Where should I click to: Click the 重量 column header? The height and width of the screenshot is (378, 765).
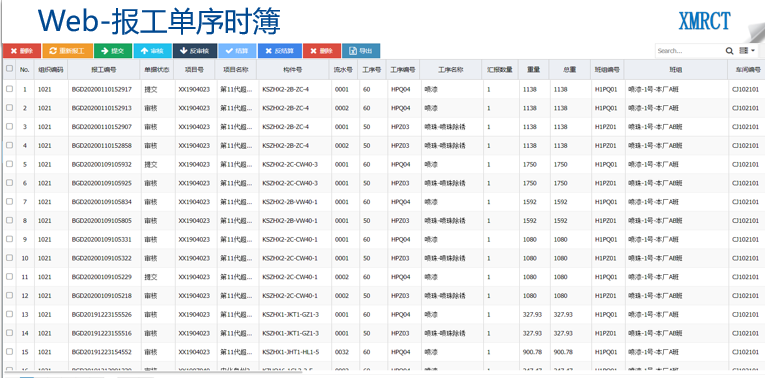[533, 70]
